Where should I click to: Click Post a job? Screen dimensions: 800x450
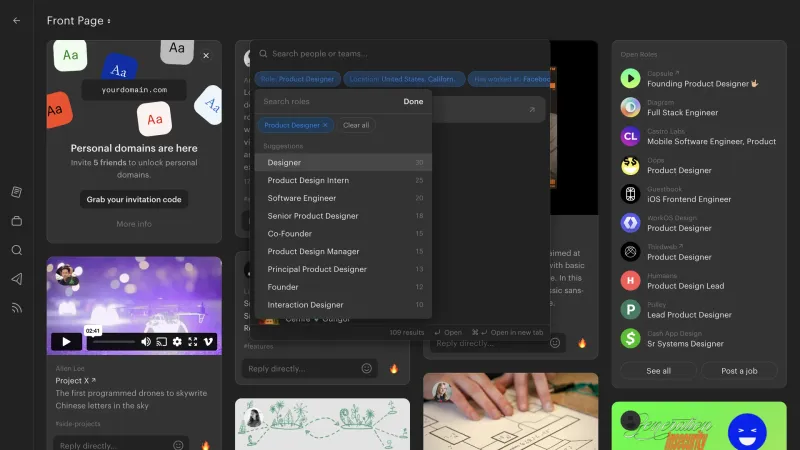[739, 371]
